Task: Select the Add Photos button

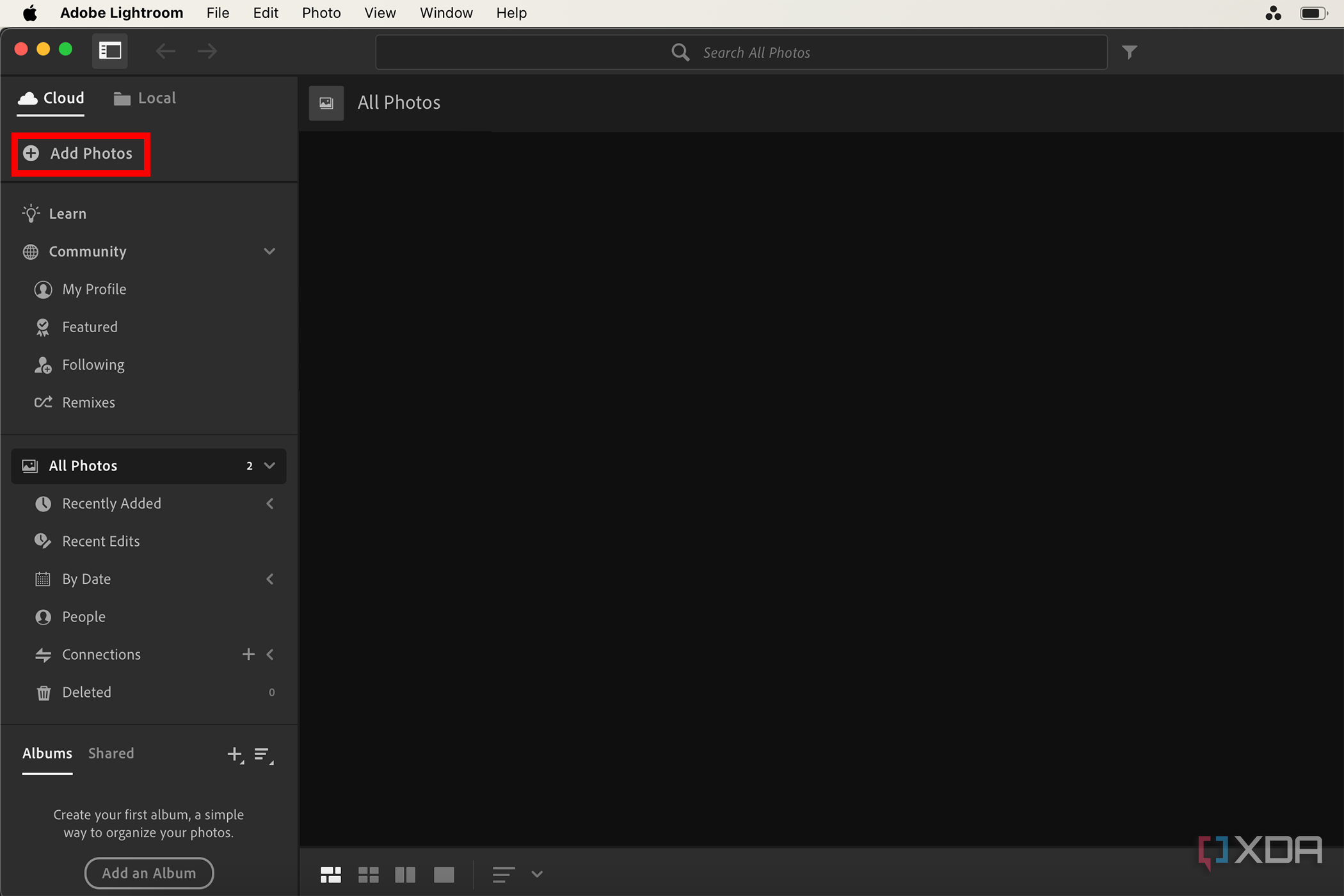Action: pos(81,154)
